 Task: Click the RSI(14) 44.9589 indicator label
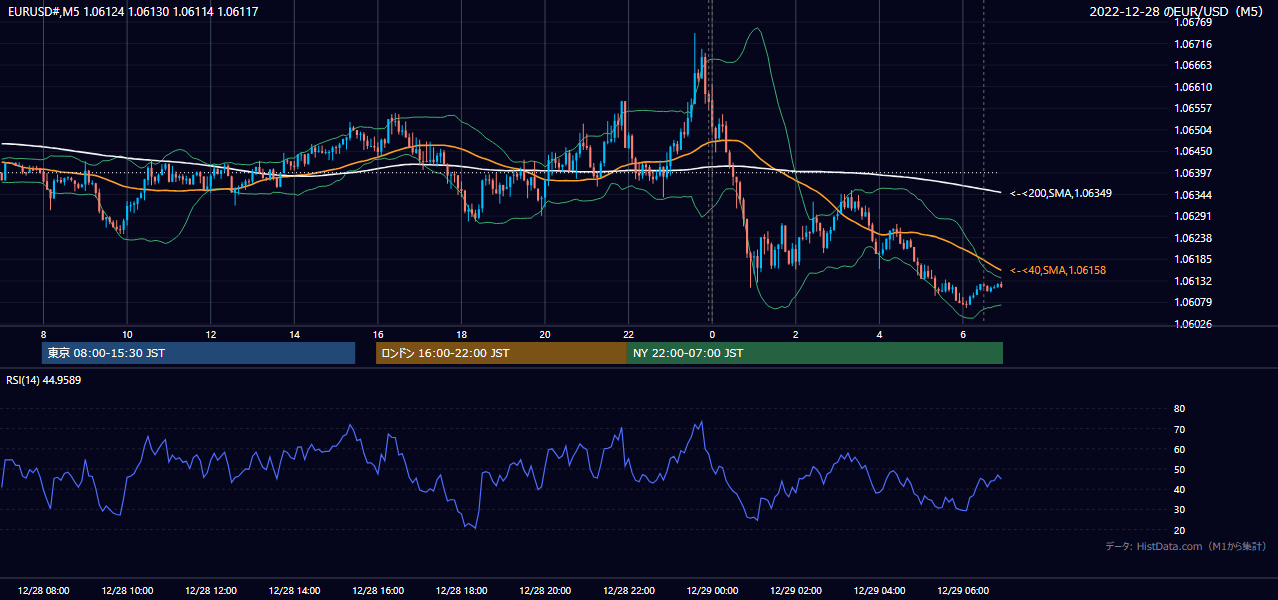pyautogui.click(x=44, y=380)
